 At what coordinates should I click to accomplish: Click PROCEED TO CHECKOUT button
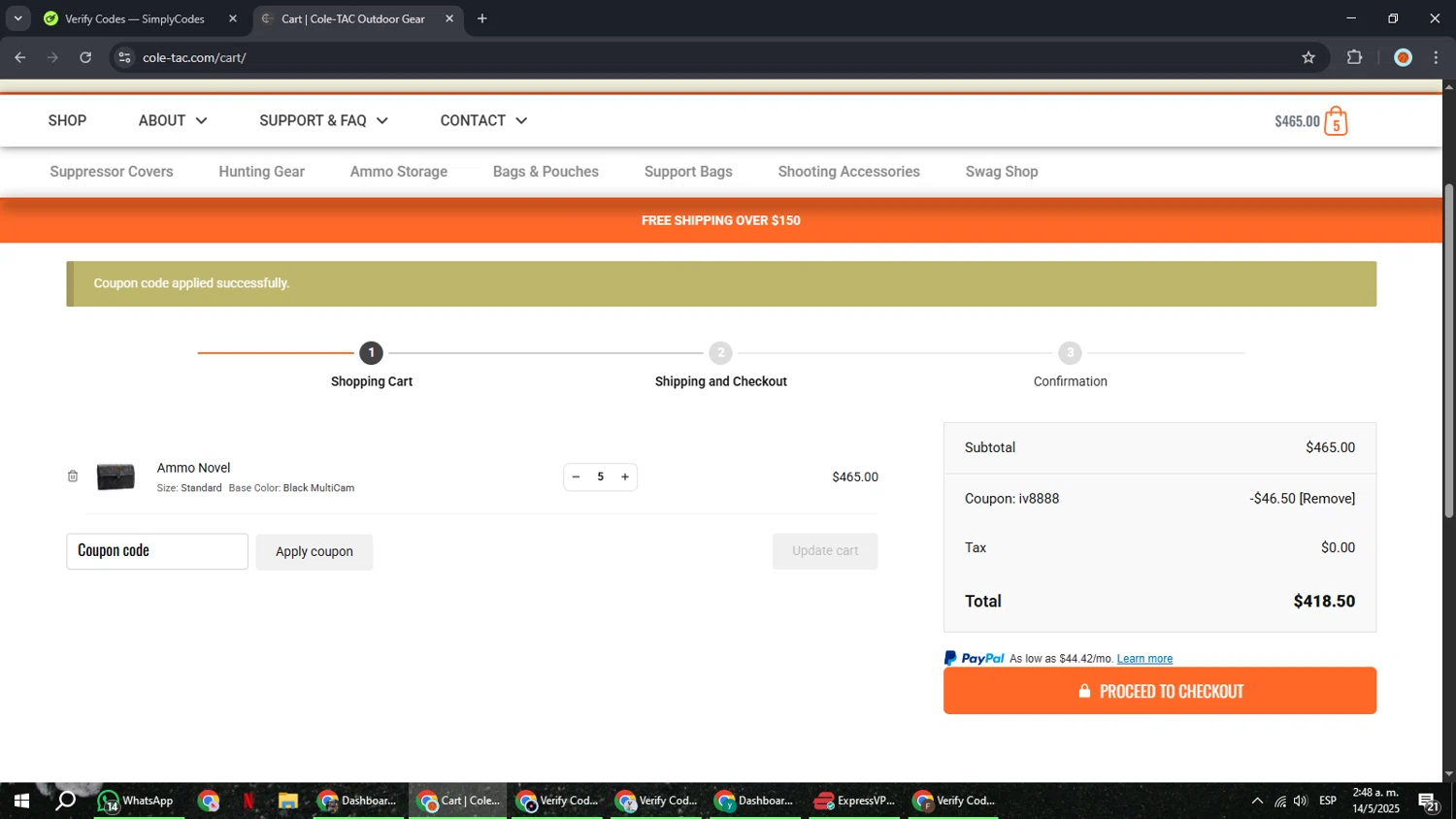1160,691
